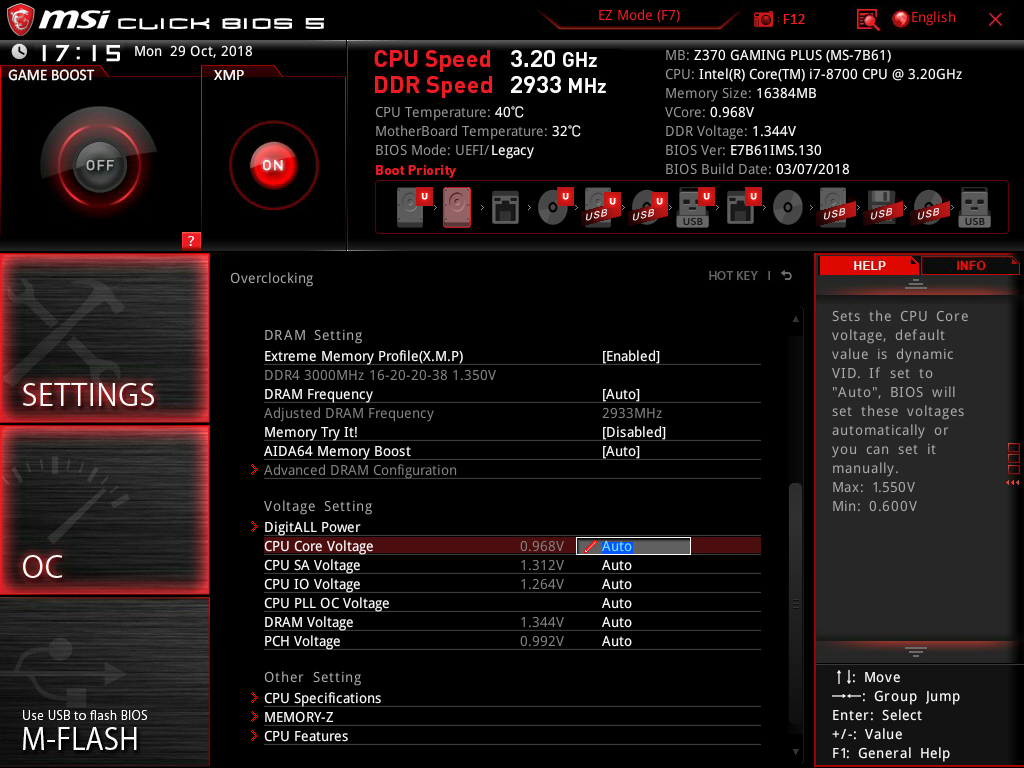Click the CPU Core Voltage 0.968V reading

(541, 546)
